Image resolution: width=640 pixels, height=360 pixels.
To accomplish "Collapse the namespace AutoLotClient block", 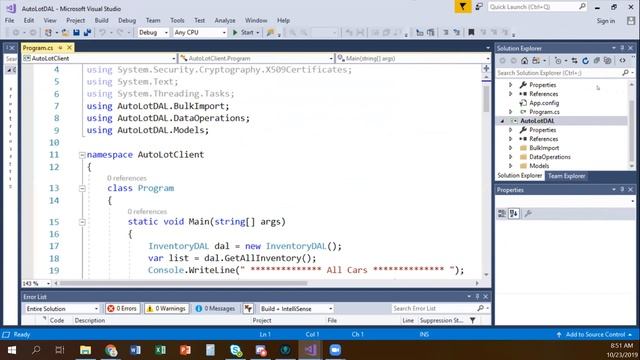I will [x=82, y=155].
